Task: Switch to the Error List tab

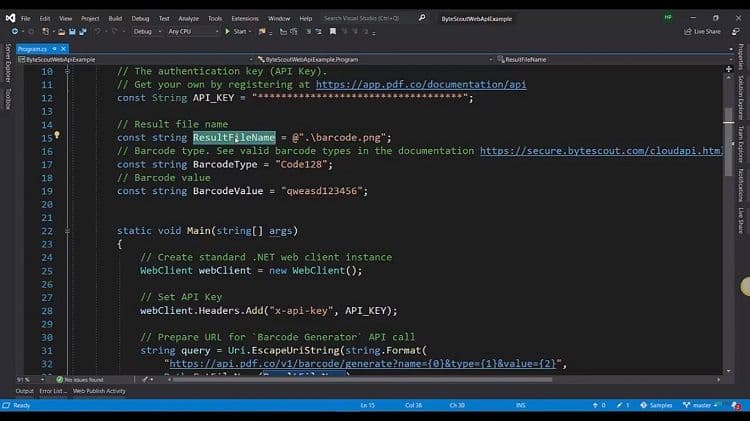Action: pos(51,391)
